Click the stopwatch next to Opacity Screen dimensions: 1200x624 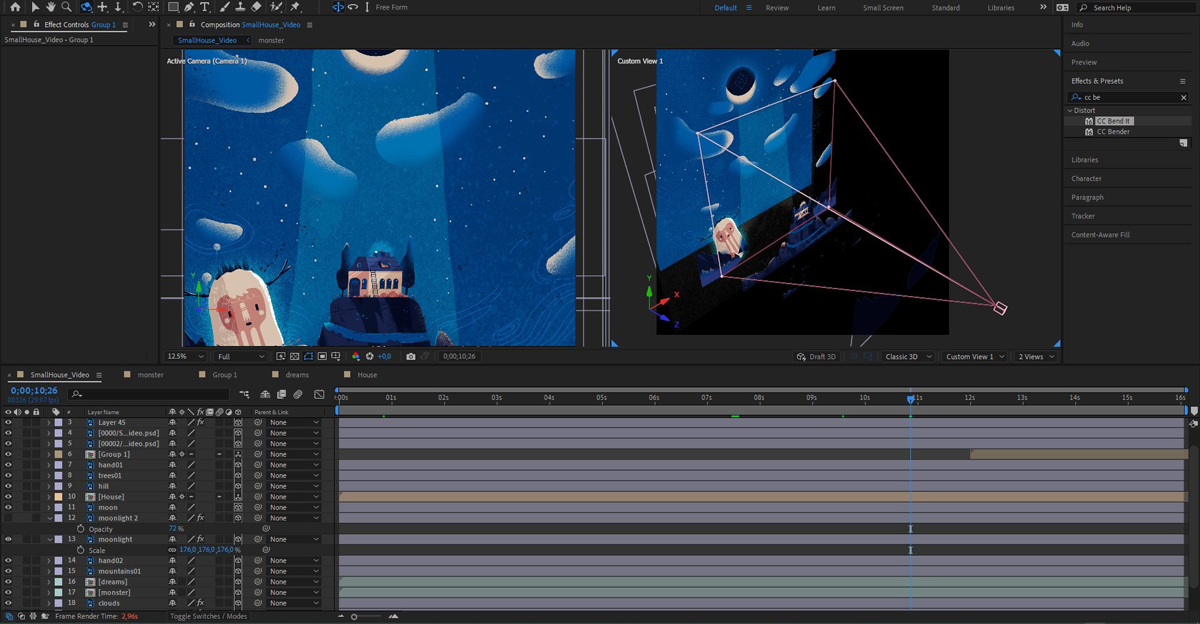point(80,529)
